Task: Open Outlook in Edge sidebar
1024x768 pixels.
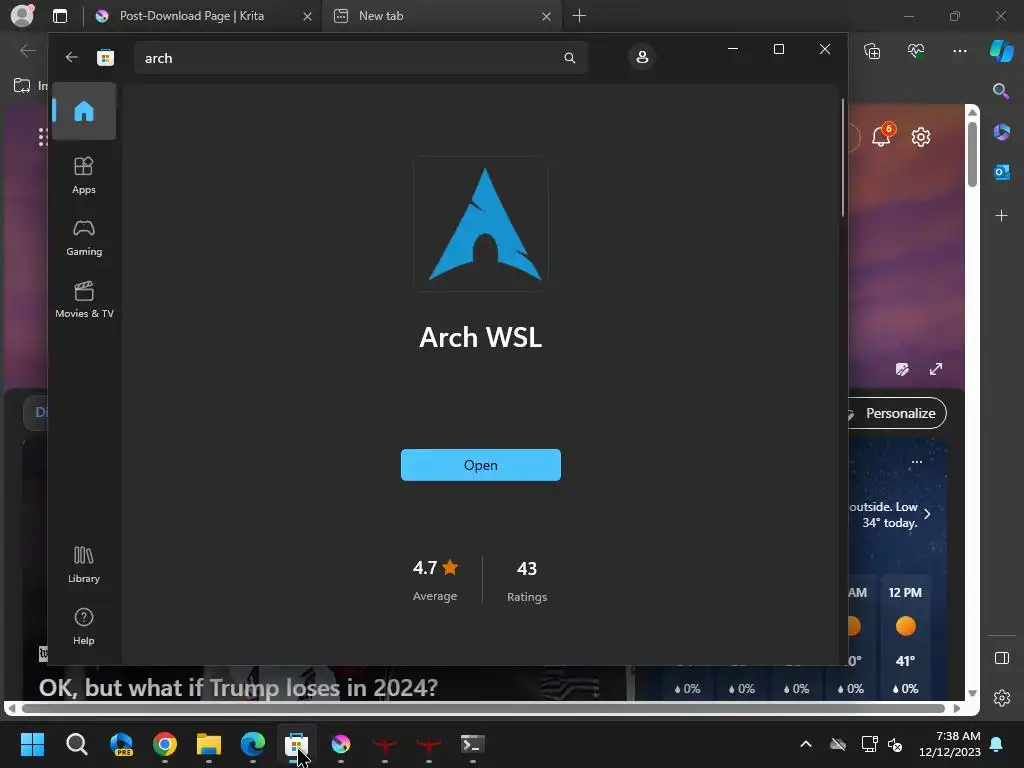Action: point(1001,172)
